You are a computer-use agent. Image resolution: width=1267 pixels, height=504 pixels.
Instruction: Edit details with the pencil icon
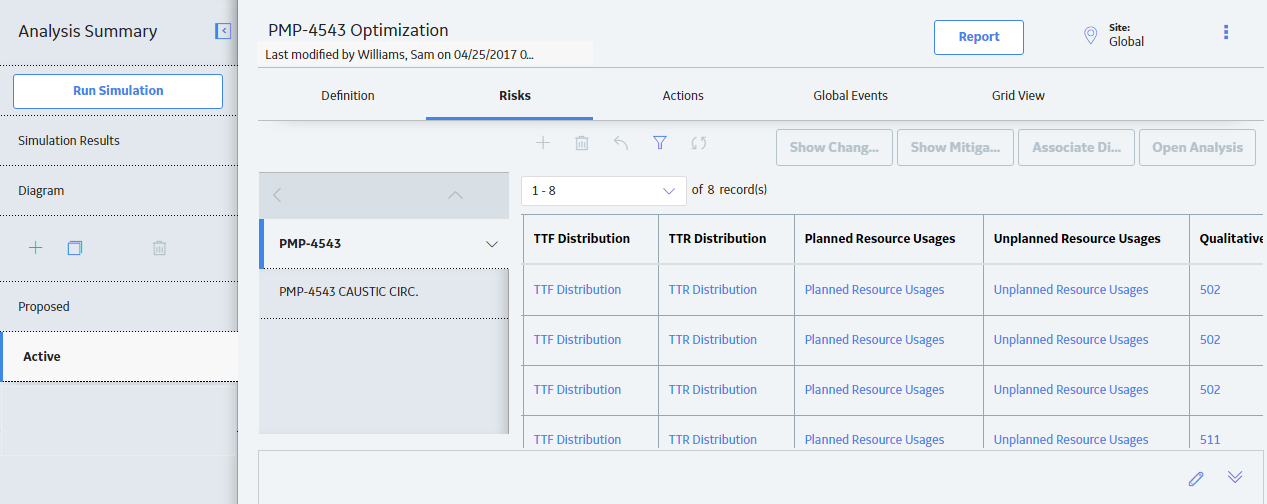[x=1196, y=478]
